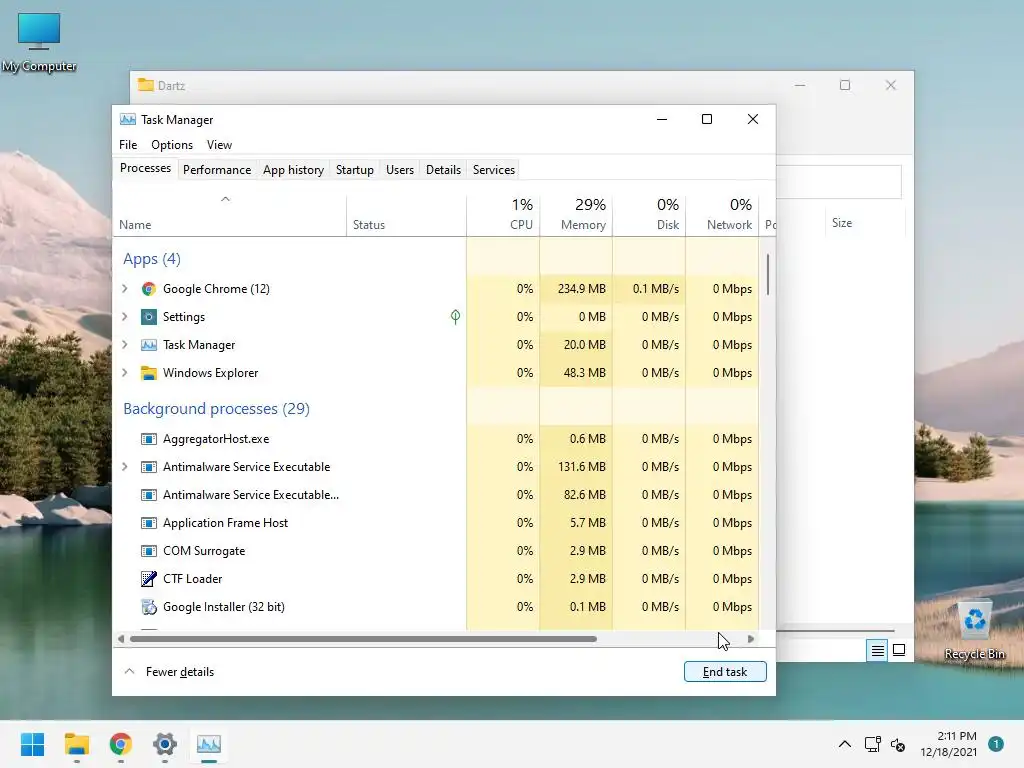Click the horizontal scrollbar right arrow
Viewport: 1024px width, 768px height.
tap(751, 639)
